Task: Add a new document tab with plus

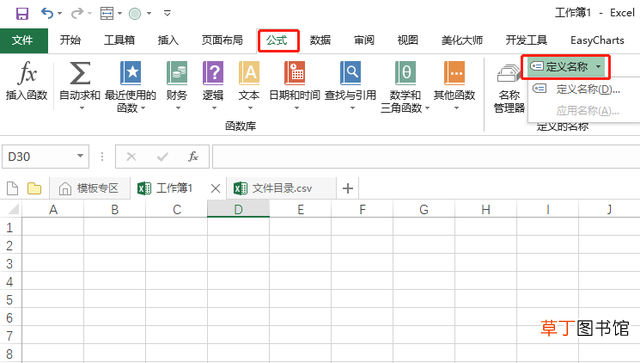Action: point(348,188)
